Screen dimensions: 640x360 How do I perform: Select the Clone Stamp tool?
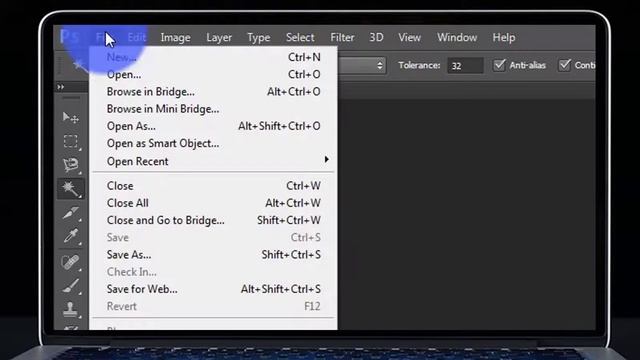(71, 309)
